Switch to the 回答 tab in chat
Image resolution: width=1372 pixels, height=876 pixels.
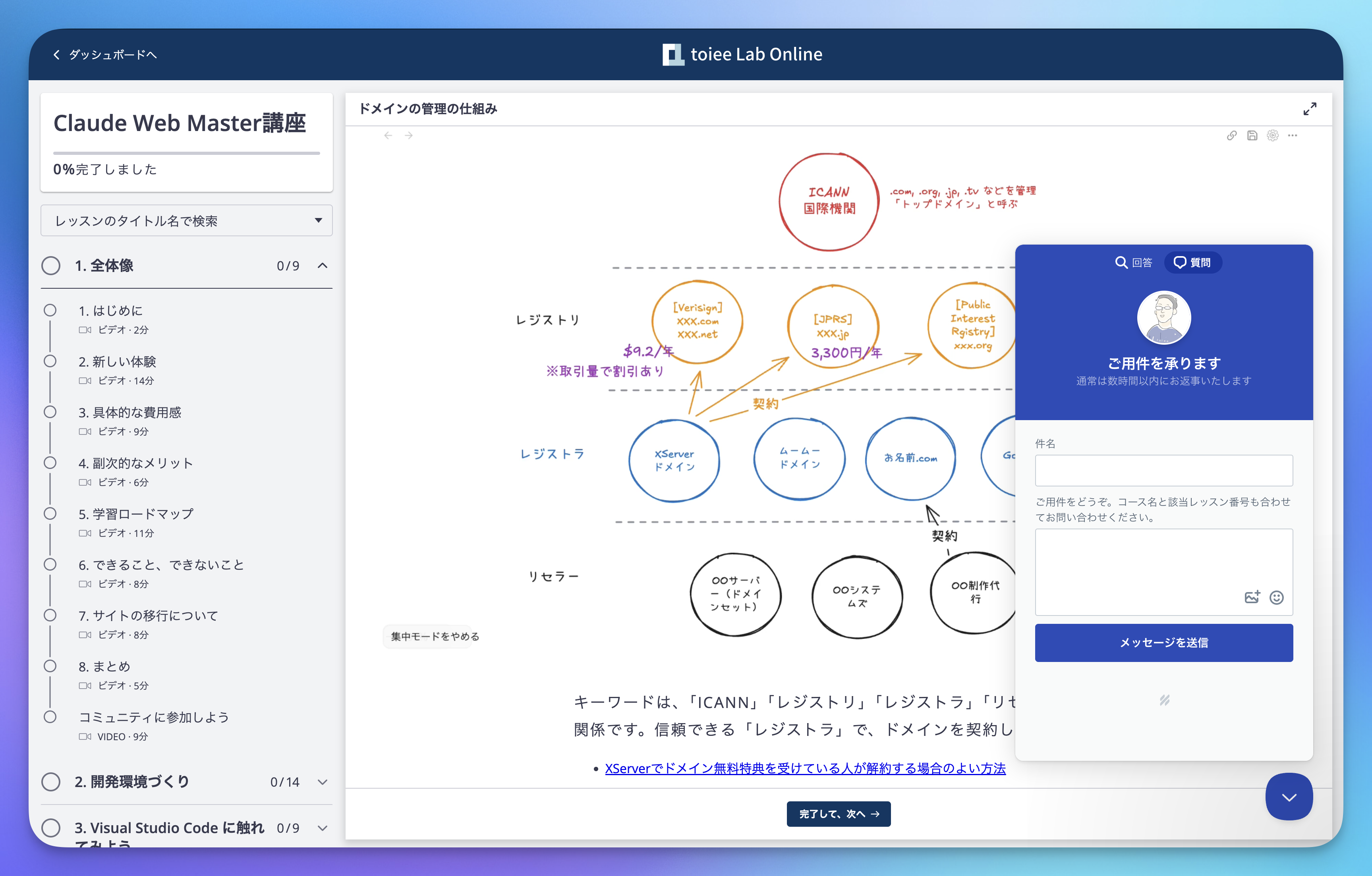1133,262
